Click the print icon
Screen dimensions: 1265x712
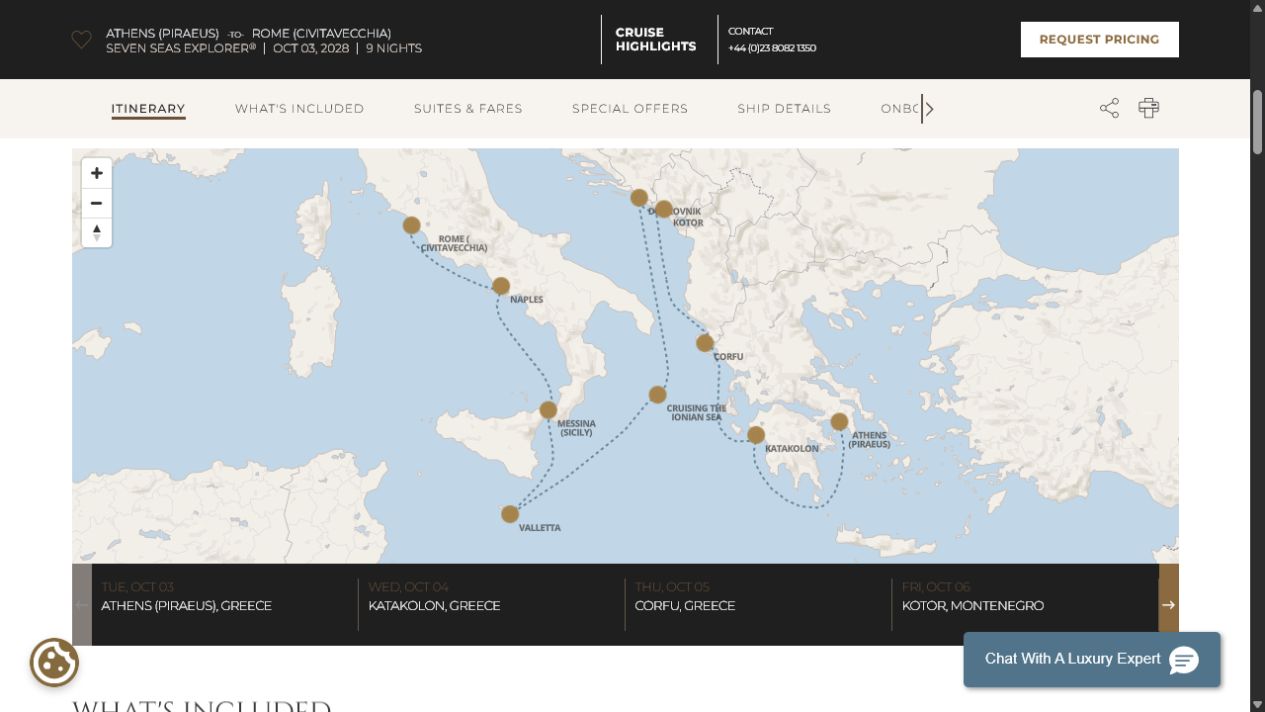[1148, 108]
